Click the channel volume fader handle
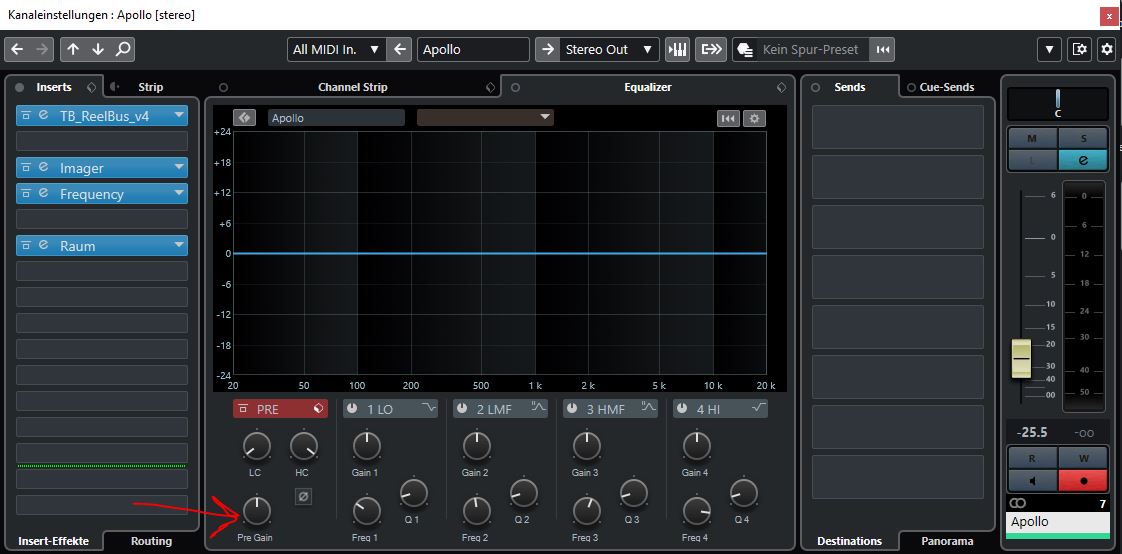Viewport: 1122px width, 554px height. click(1021, 358)
